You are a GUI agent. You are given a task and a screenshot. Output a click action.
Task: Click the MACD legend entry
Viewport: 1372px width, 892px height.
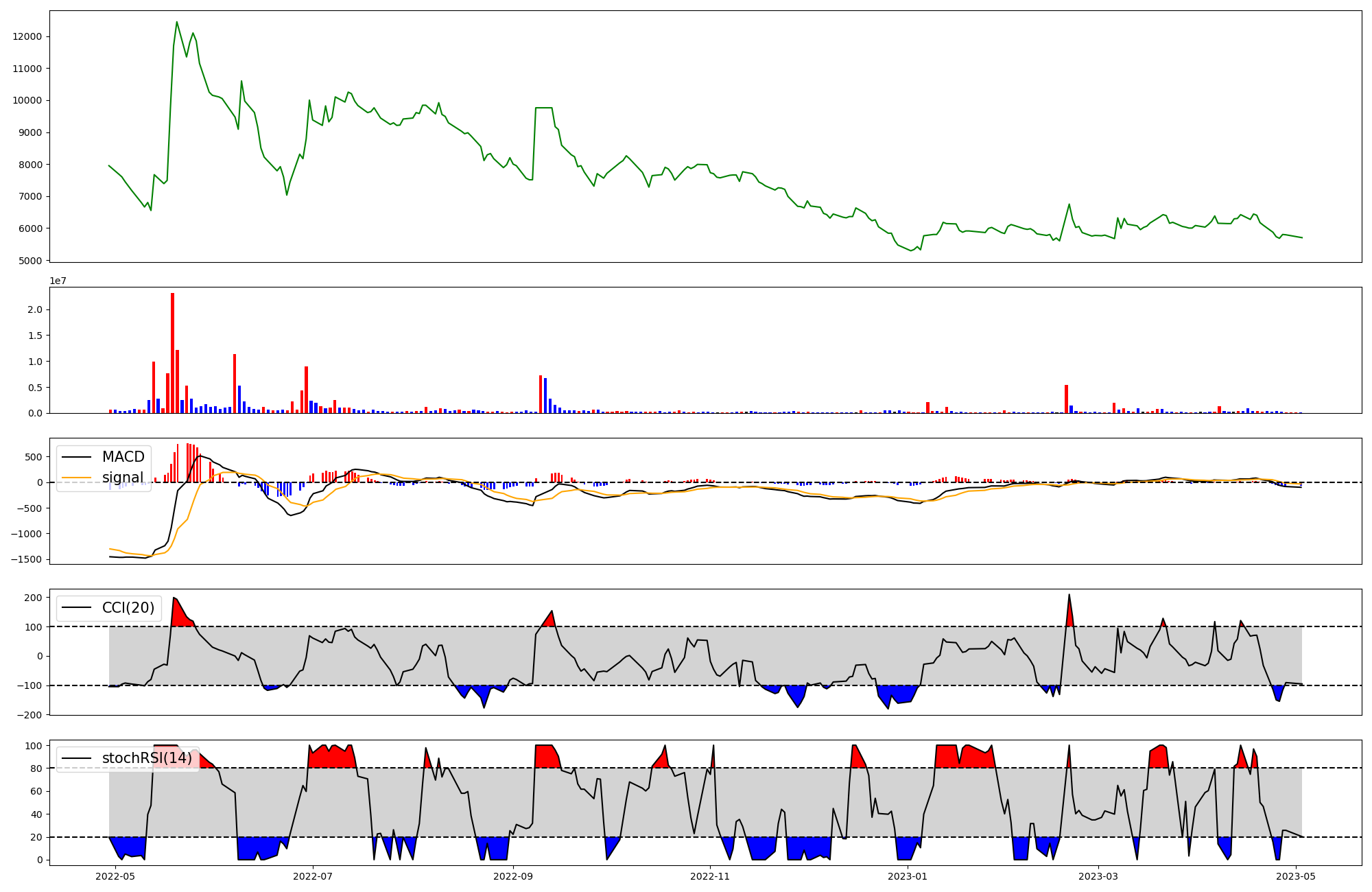coord(122,457)
